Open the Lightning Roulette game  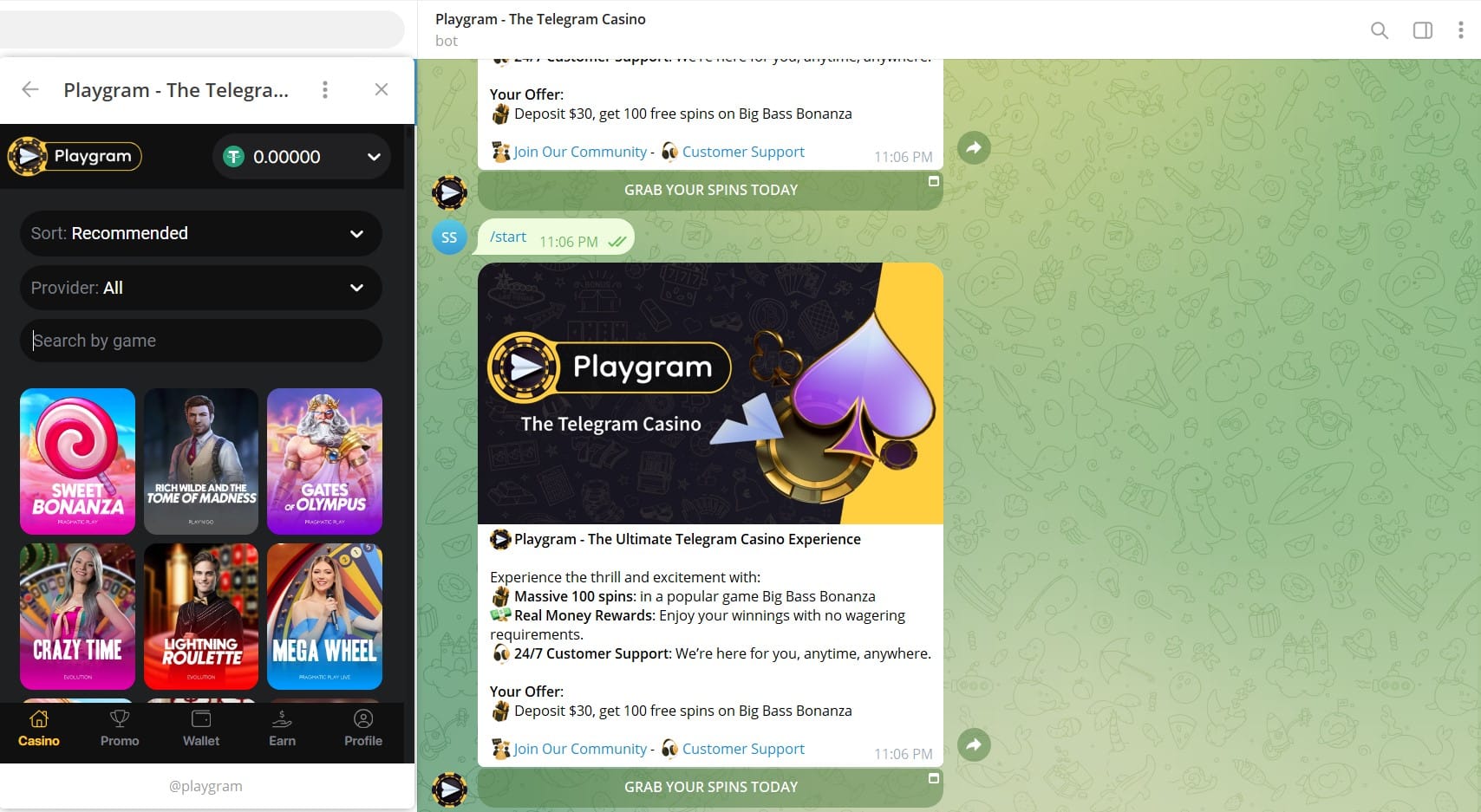coord(201,616)
